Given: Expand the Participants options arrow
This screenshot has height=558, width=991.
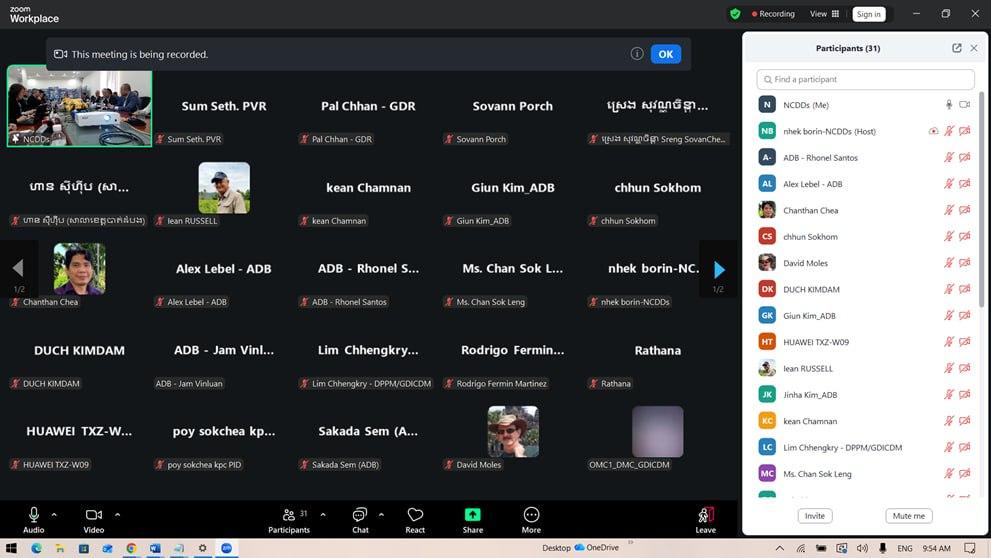Looking at the screenshot, I should [323, 515].
